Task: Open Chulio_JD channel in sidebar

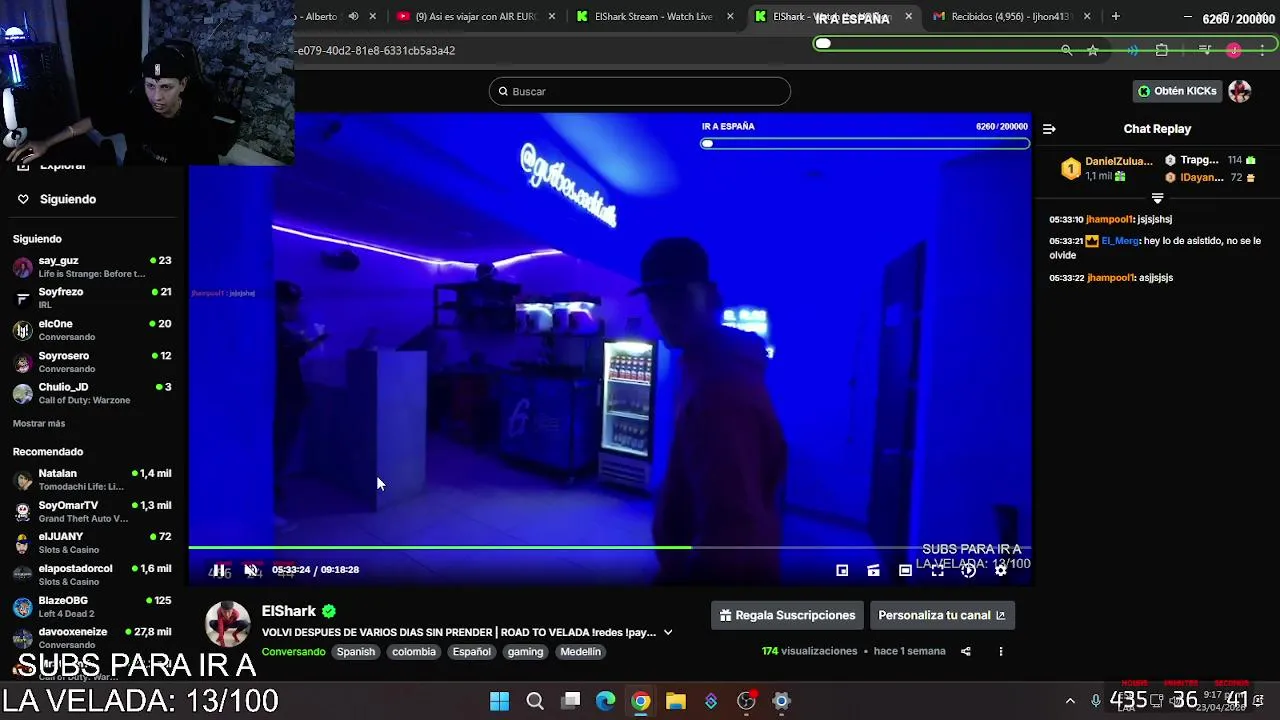Action: pyautogui.click(x=92, y=393)
